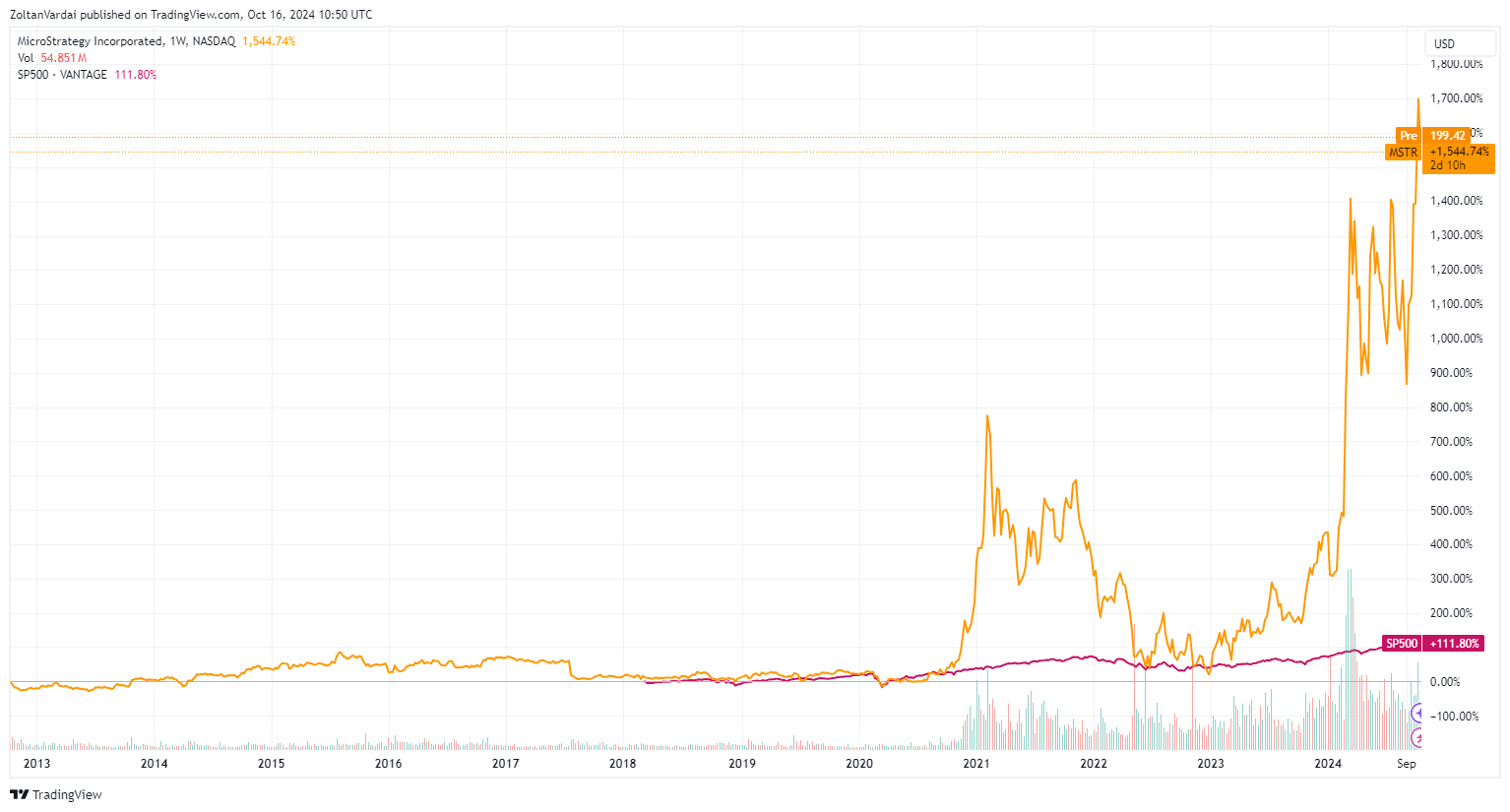Click the 2018 label on time axis
The width and height of the screenshot is (1510, 812).
pyautogui.click(x=623, y=764)
